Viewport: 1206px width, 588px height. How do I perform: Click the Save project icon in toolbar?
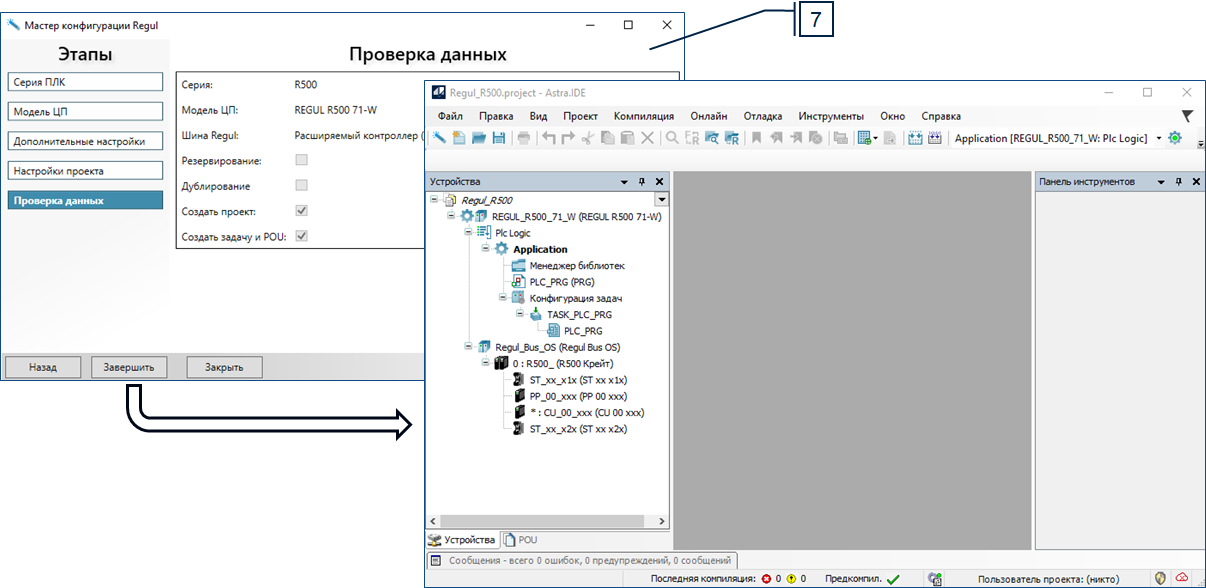[x=498, y=138]
